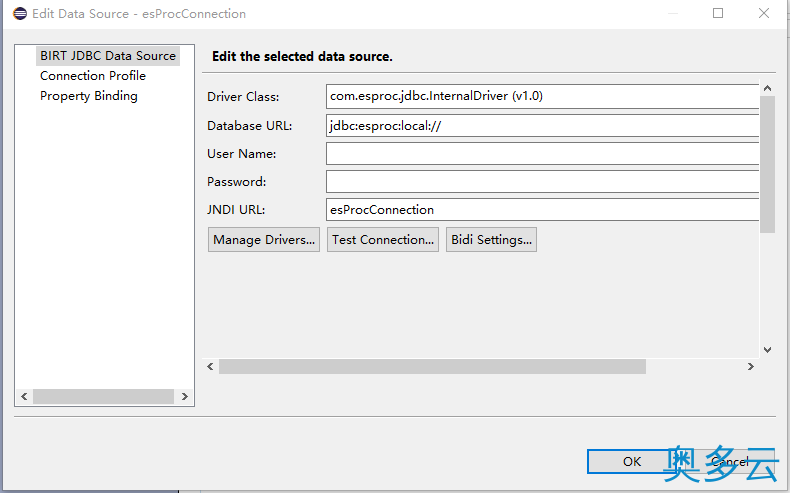Image resolution: width=790 pixels, height=493 pixels.
Task: Maximize the Edit Data Source window
Action: pos(718,13)
